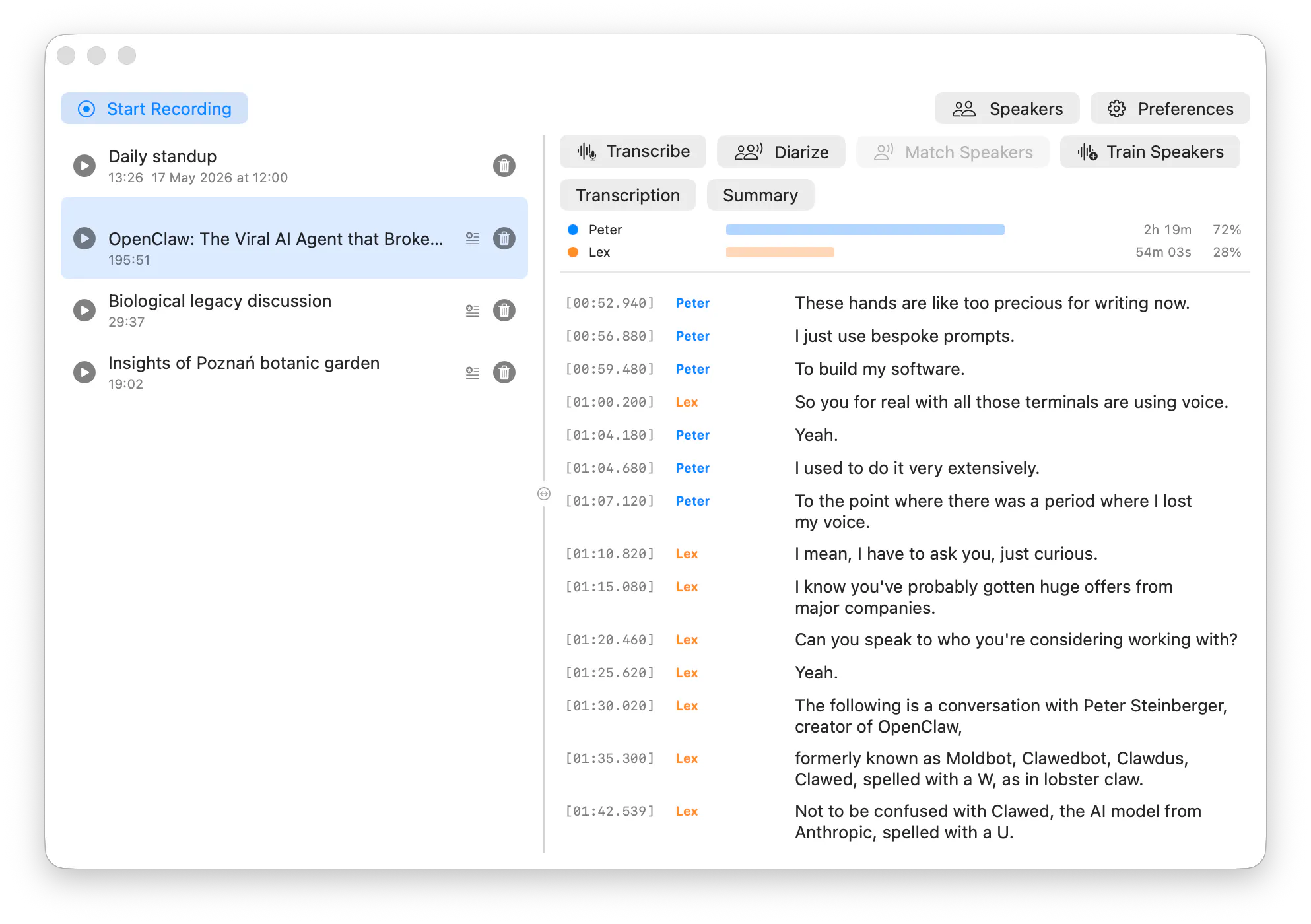
Task: Click the Lex label at [01:30.020]
Action: (687, 706)
